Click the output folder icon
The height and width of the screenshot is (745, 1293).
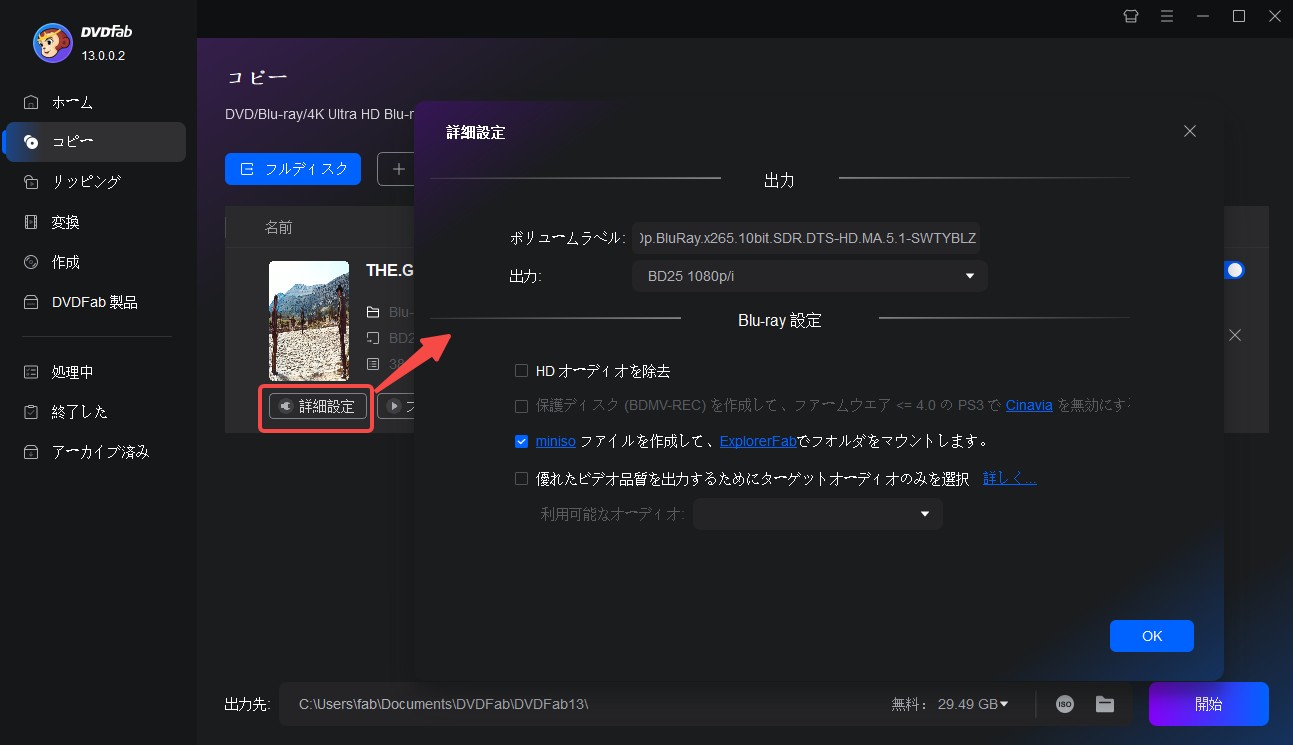[1105, 704]
